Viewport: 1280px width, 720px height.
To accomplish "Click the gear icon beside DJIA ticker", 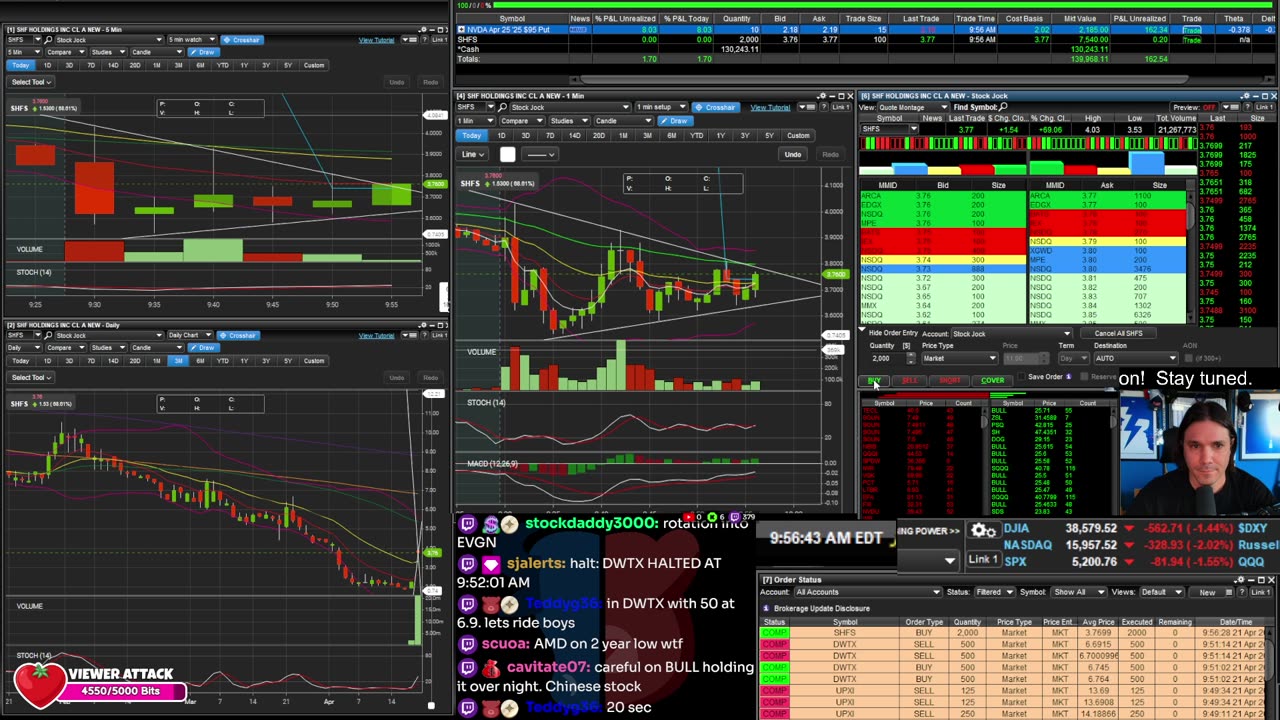I will (x=983, y=531).
